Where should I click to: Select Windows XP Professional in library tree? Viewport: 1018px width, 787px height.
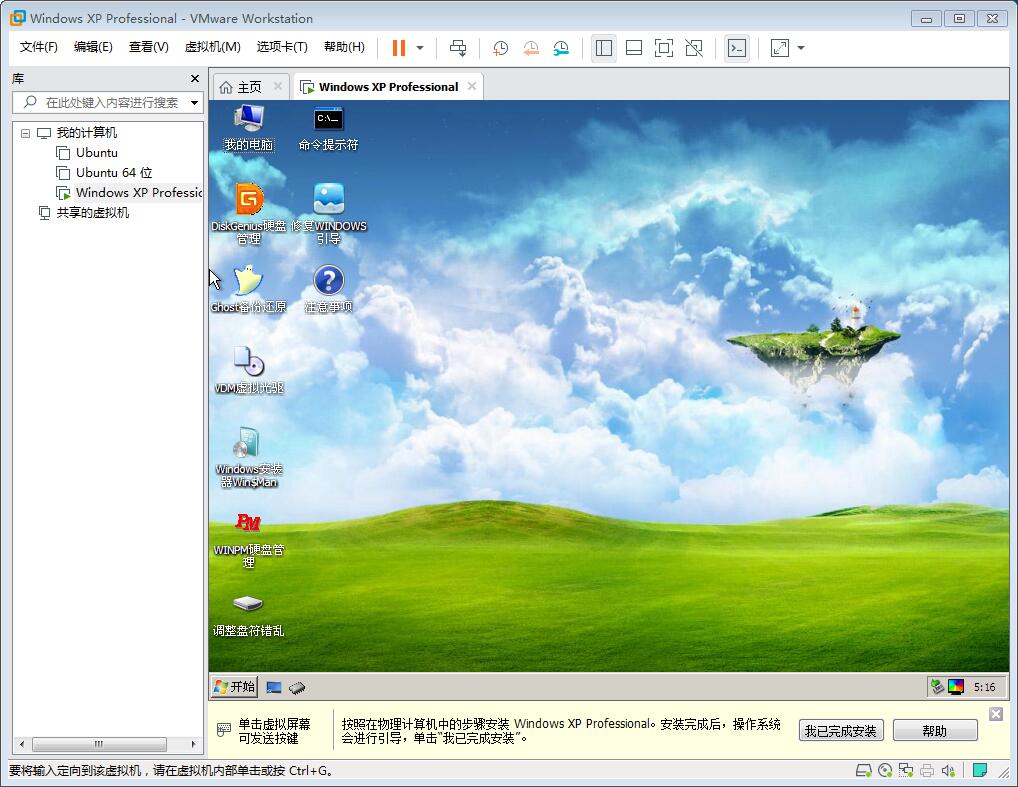click(130, 193)
